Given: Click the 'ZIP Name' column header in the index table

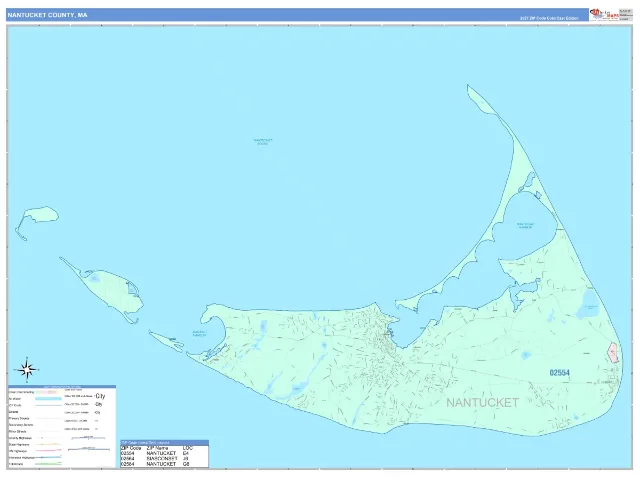Looking at the screenshot, I should 157,448.
